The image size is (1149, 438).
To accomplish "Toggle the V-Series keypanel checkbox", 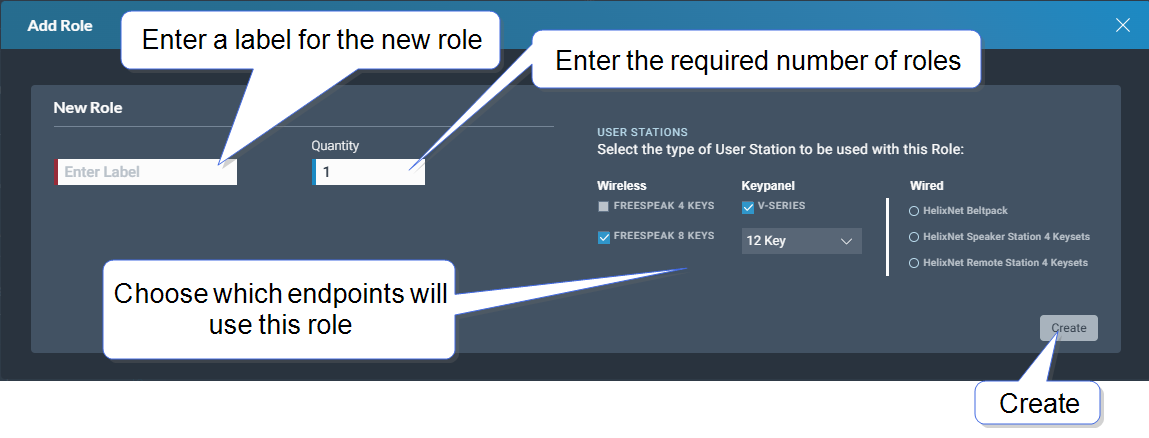I will point(748,207).
